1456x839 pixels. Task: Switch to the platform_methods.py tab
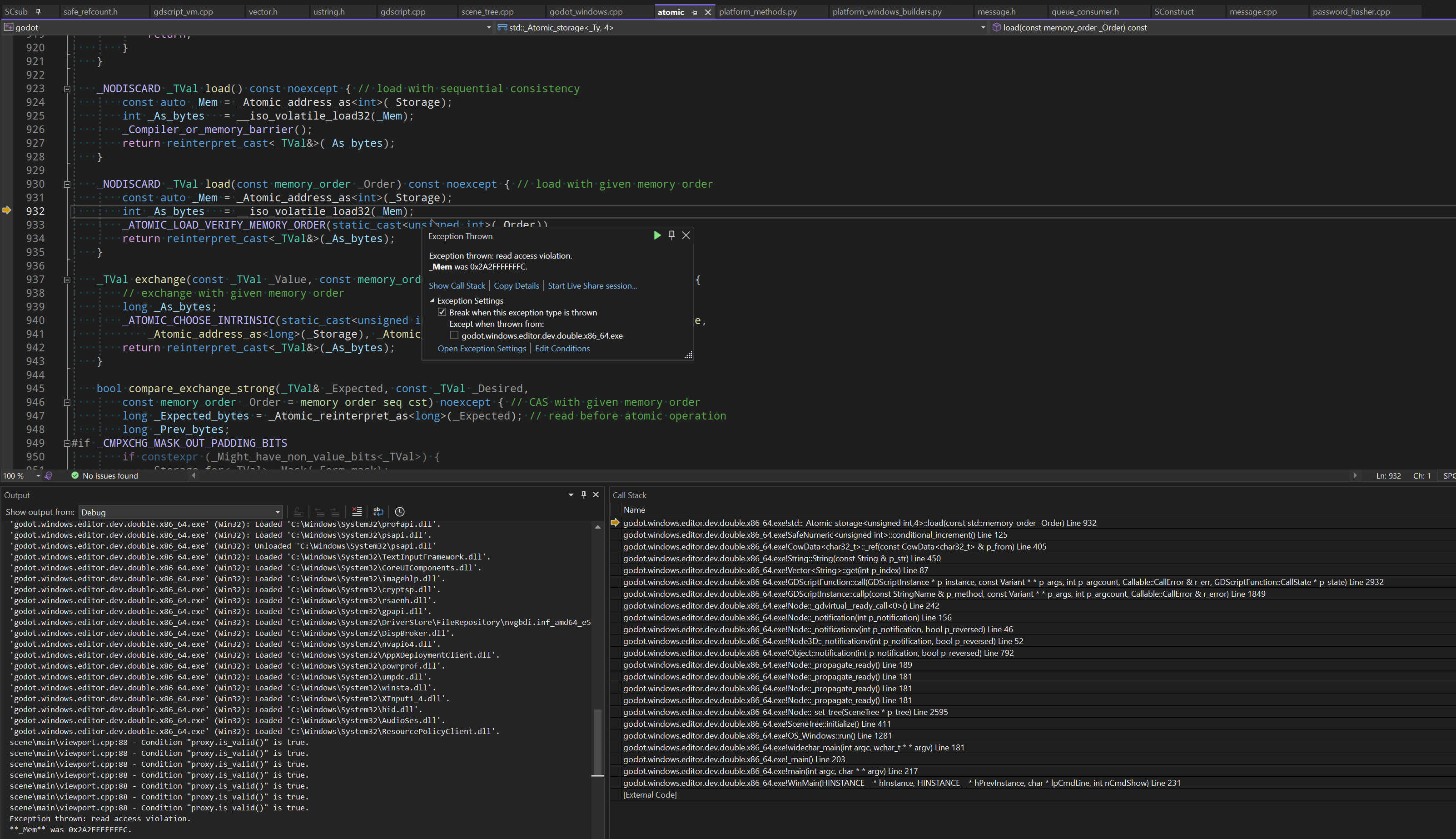tap(757, 11)
